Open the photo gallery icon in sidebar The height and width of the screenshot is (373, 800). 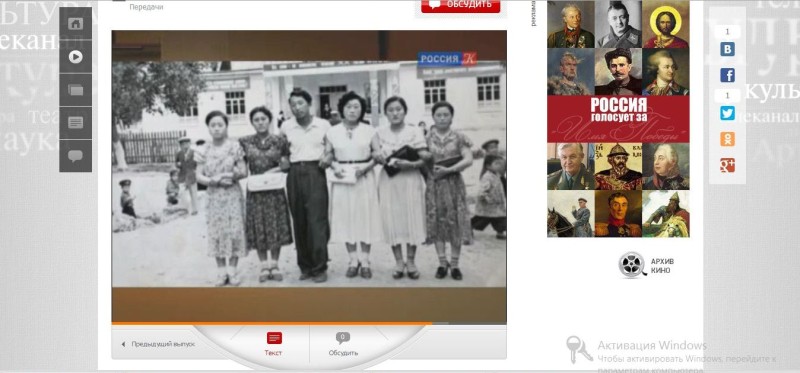pos(76,90)
